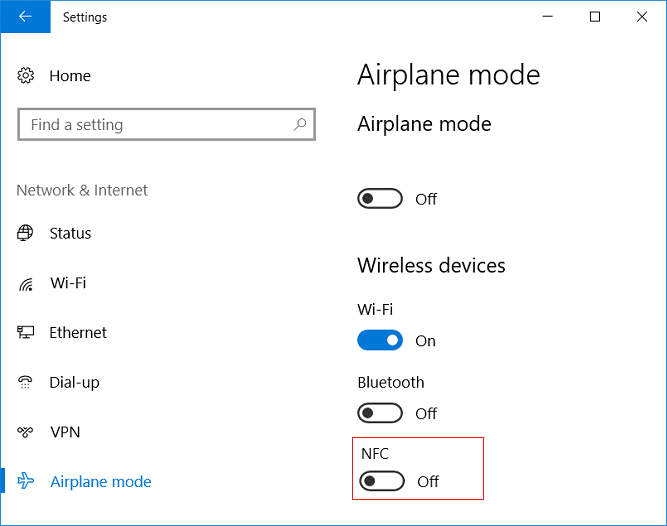Turn on the Airplane mode toggle
This screenshot has height=526, width=667.
[380, 199]
